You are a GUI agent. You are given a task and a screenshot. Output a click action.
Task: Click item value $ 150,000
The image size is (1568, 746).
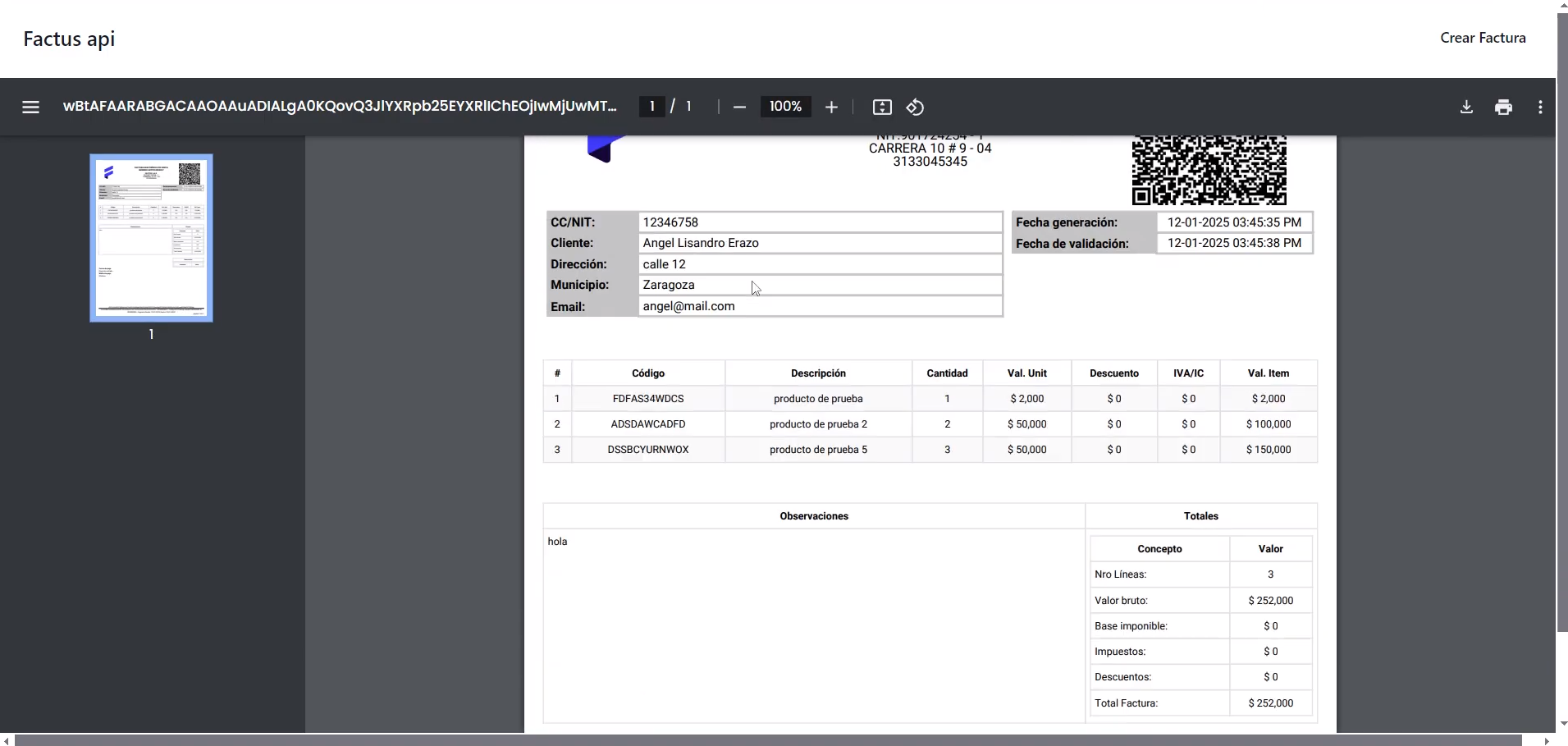tap(1269, 450)
